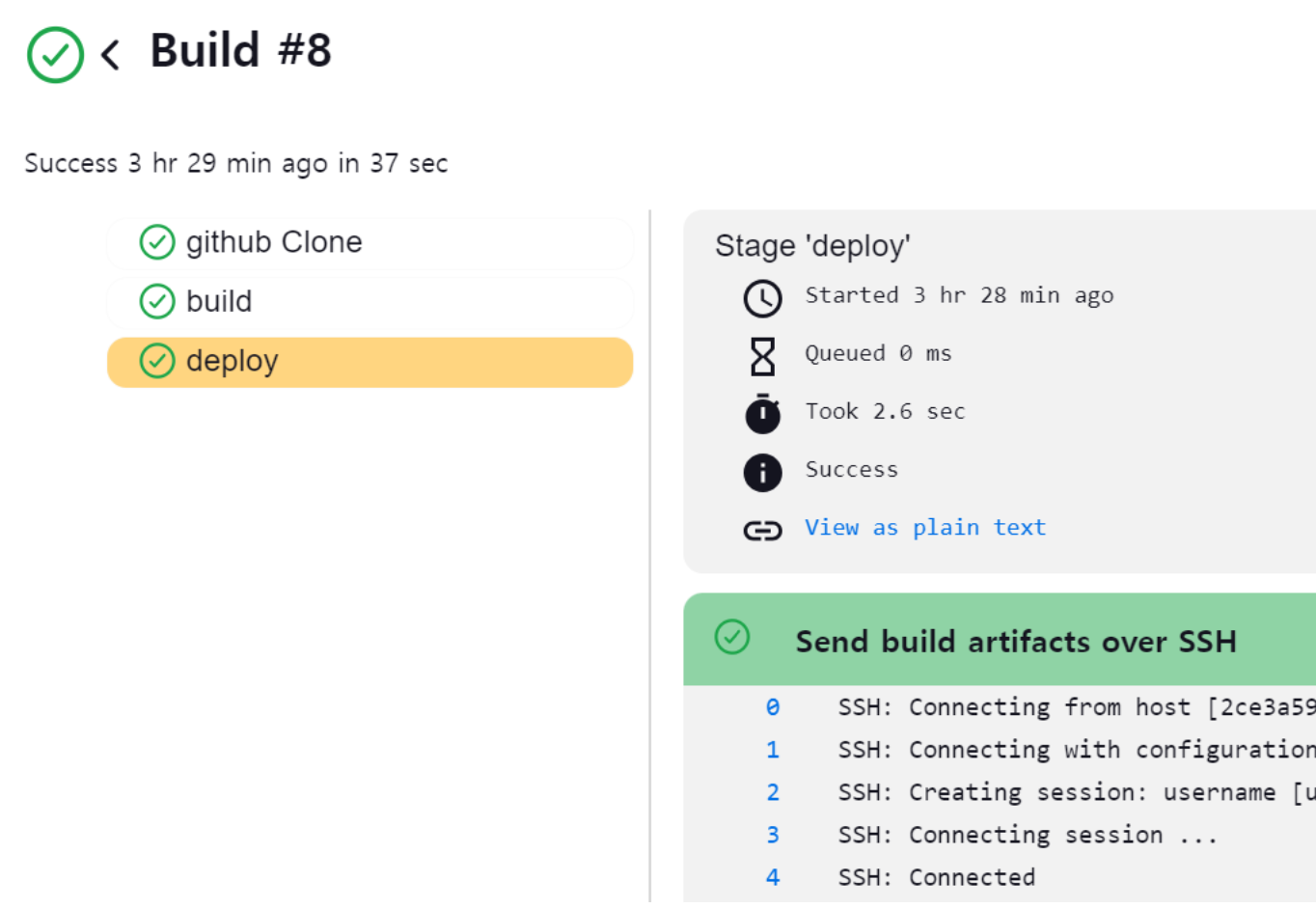The image size is (1316, 909).
Task: Click the SSH step green check icon
Action: pos(732,637)
